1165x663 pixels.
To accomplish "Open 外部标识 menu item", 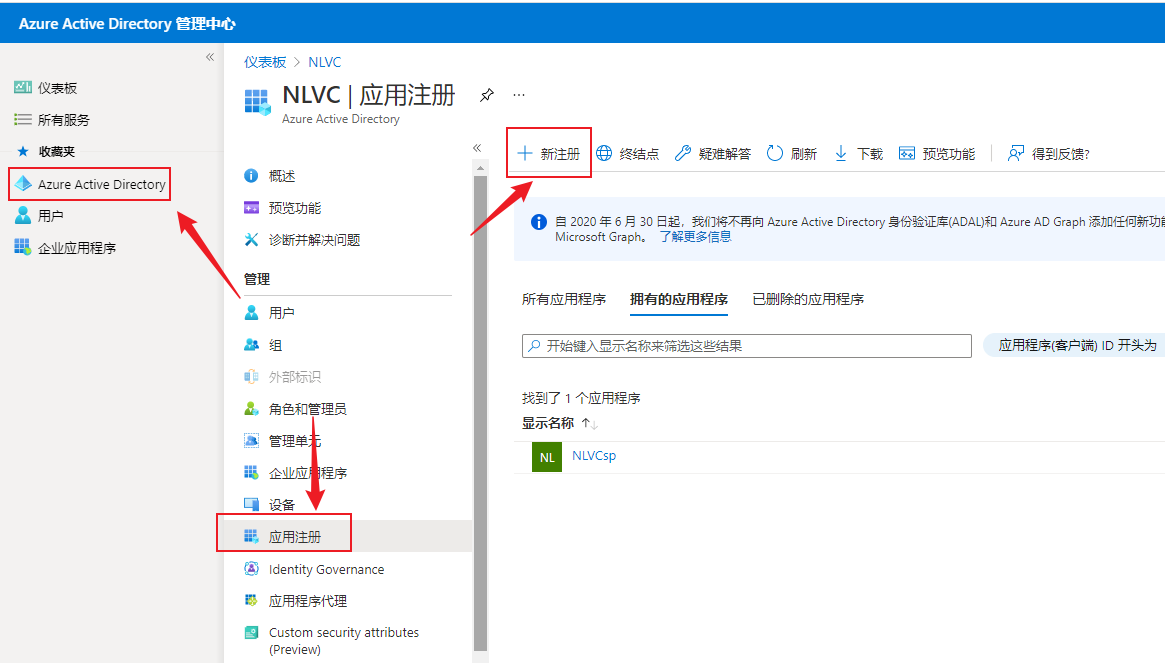I will point(282,377).
